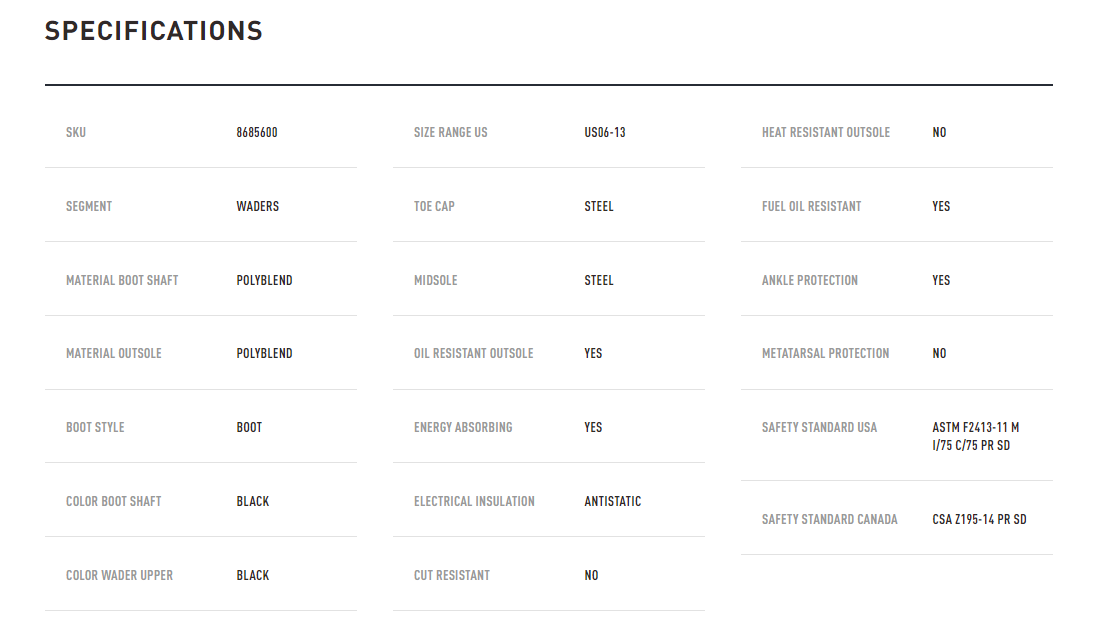1108x631 pixels.
Task: Select the ENERGY ABSORBING label
Action: click(x=463, y=427)
